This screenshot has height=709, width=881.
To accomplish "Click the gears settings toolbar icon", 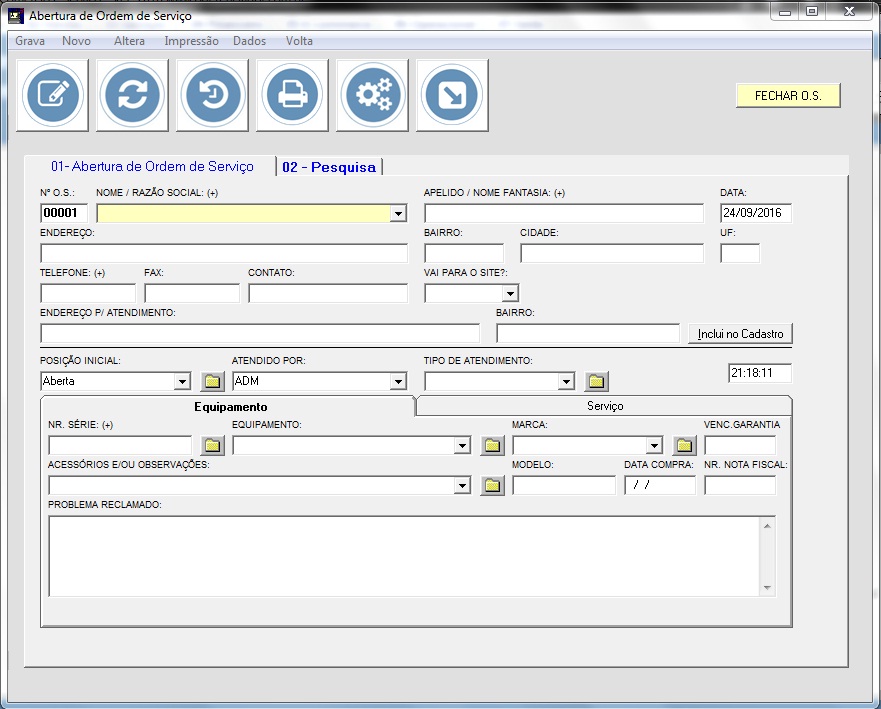I will pos(372,95).
